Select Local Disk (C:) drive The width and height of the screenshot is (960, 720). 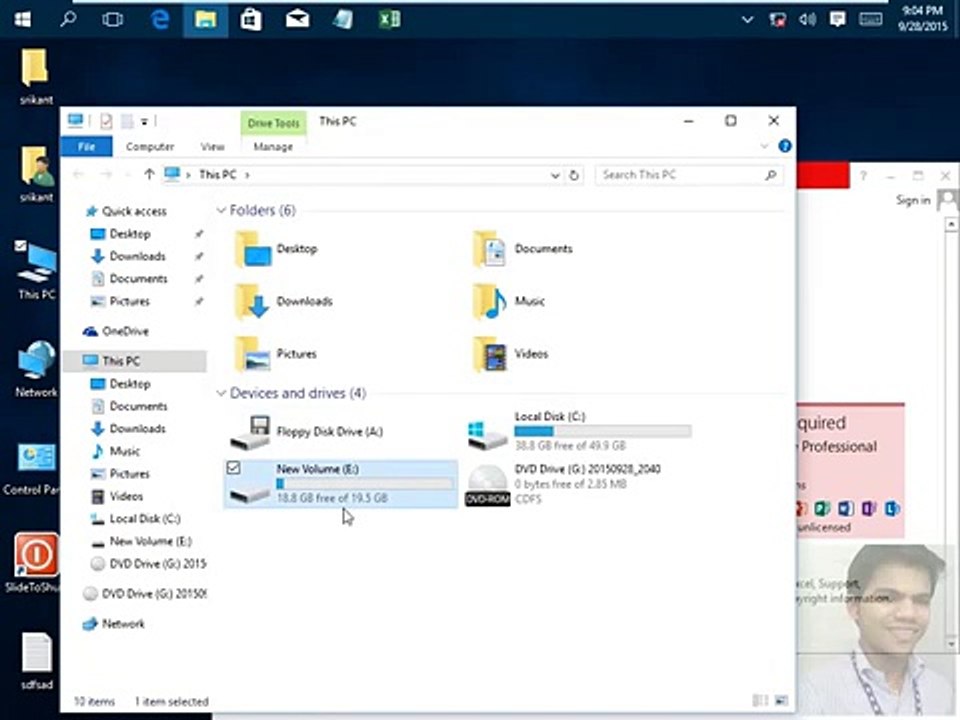(x=579, y=431)
